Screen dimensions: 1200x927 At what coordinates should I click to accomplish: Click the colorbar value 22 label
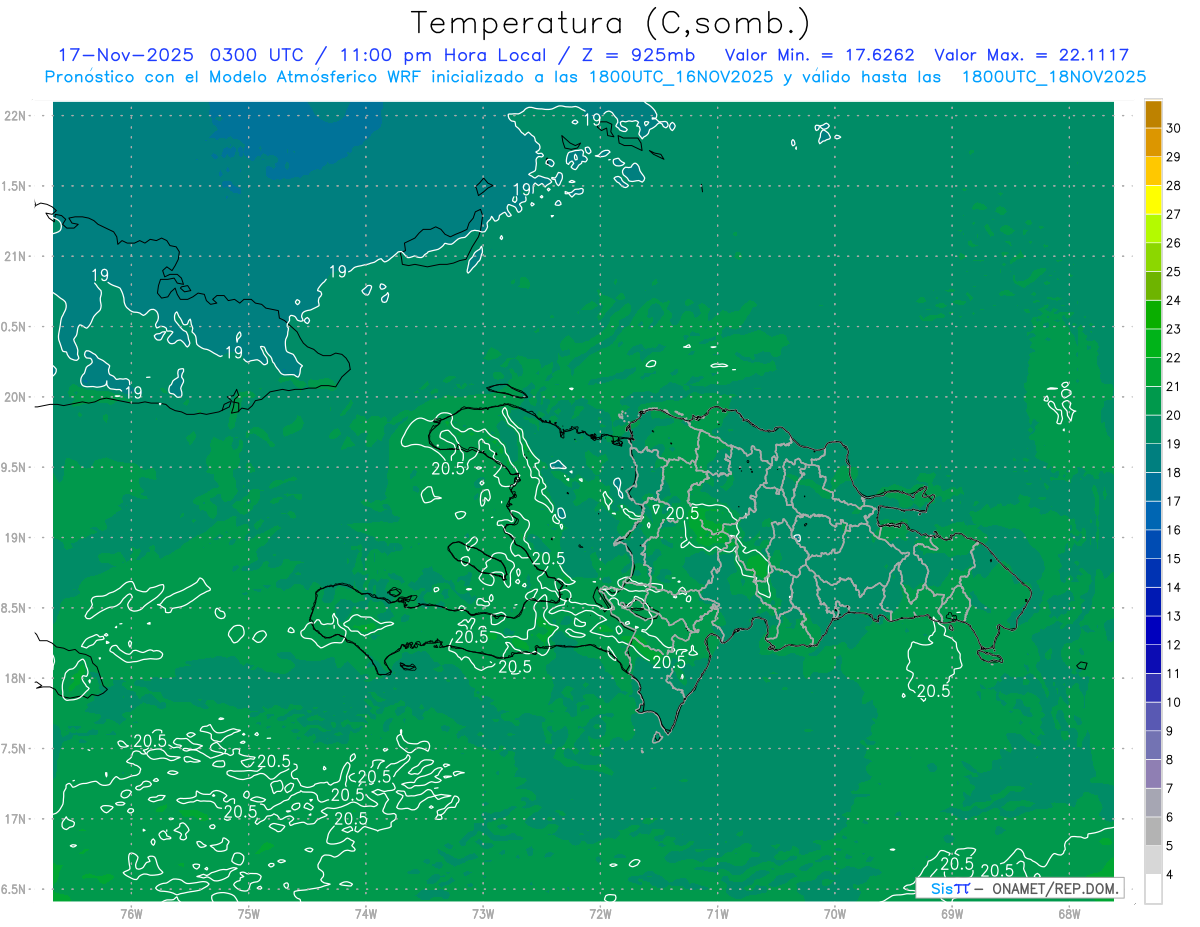[x=1174, y=358]
